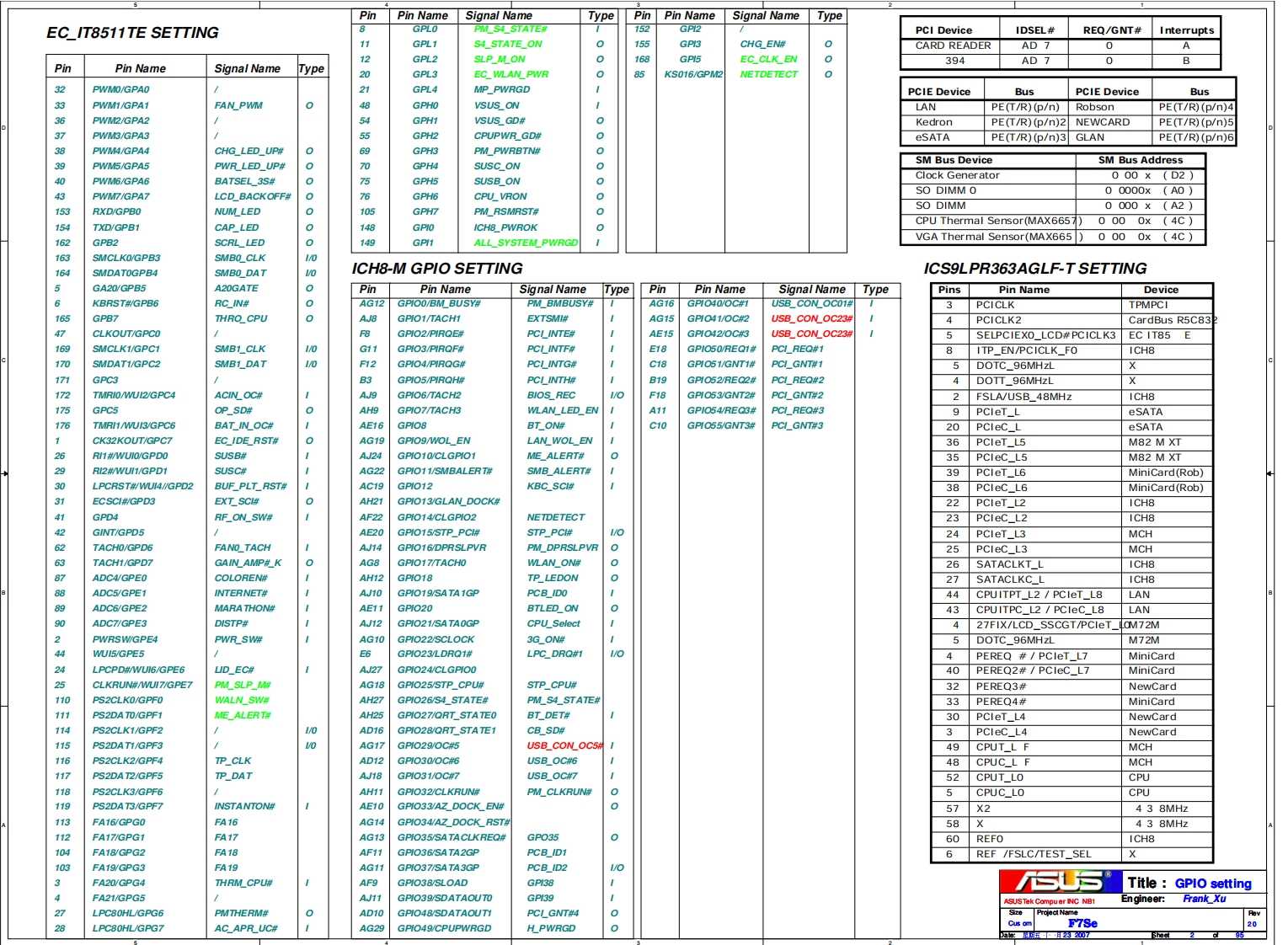Click the ICH8-M GPIO SETTING heading

pyautogui.click(x=436, y=269)
